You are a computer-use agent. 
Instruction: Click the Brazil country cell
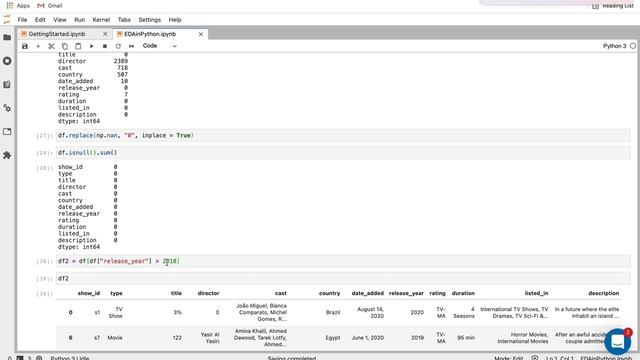[333, 312]
